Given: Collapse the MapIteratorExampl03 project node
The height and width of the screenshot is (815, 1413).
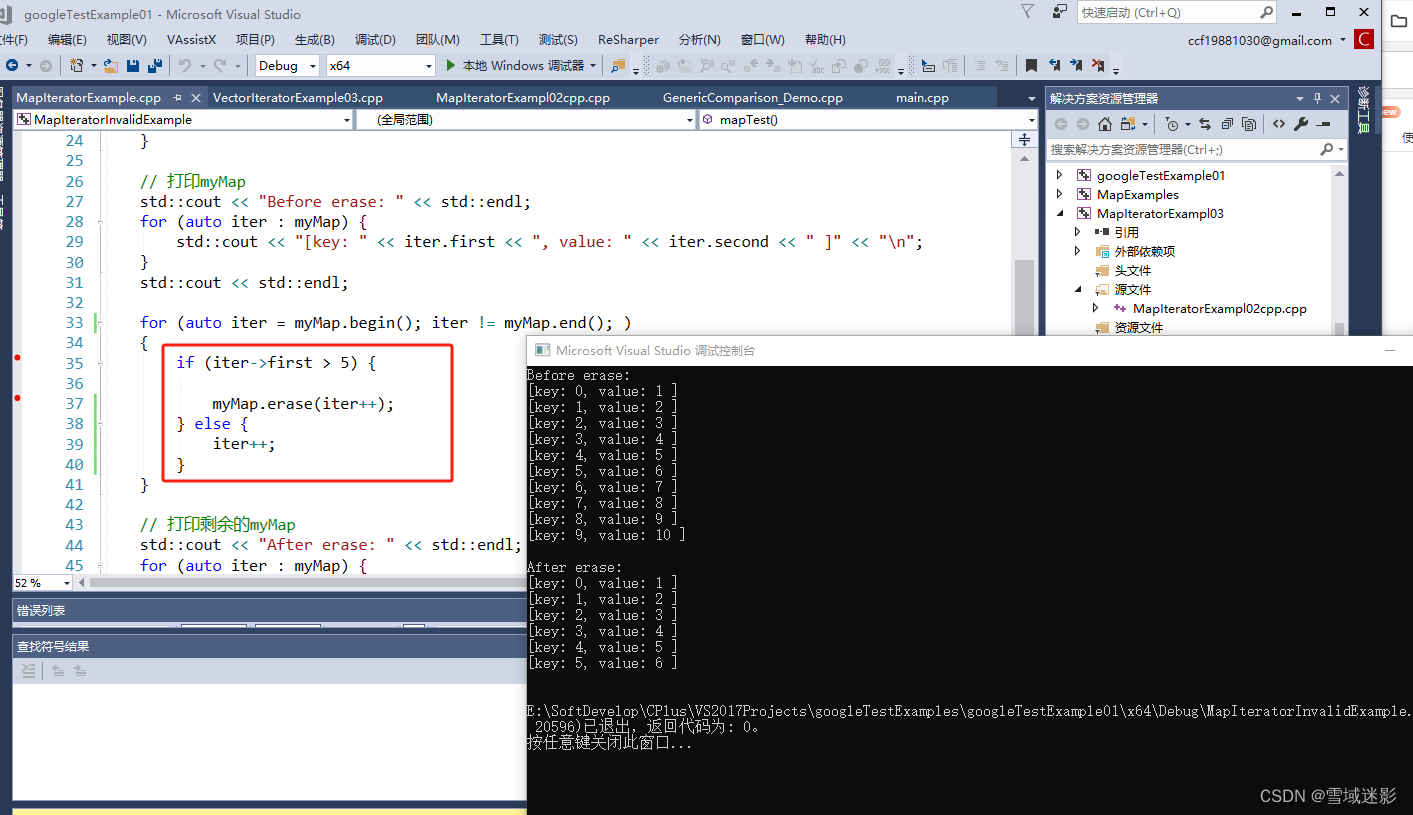Looking at the screenshot, I should point(1060,213).
